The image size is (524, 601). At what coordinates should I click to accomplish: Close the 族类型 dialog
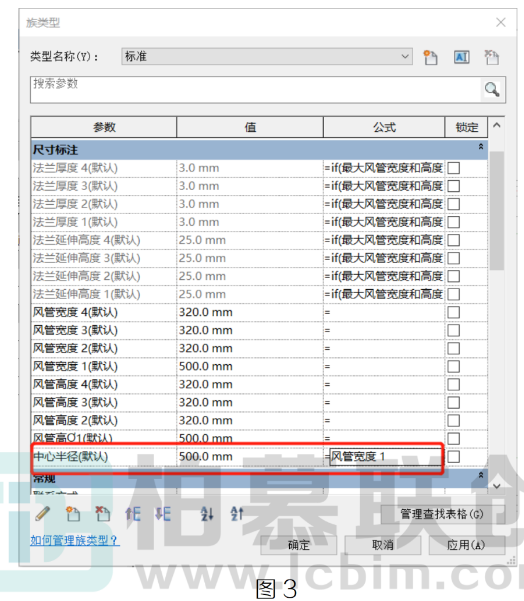point(501,22)
